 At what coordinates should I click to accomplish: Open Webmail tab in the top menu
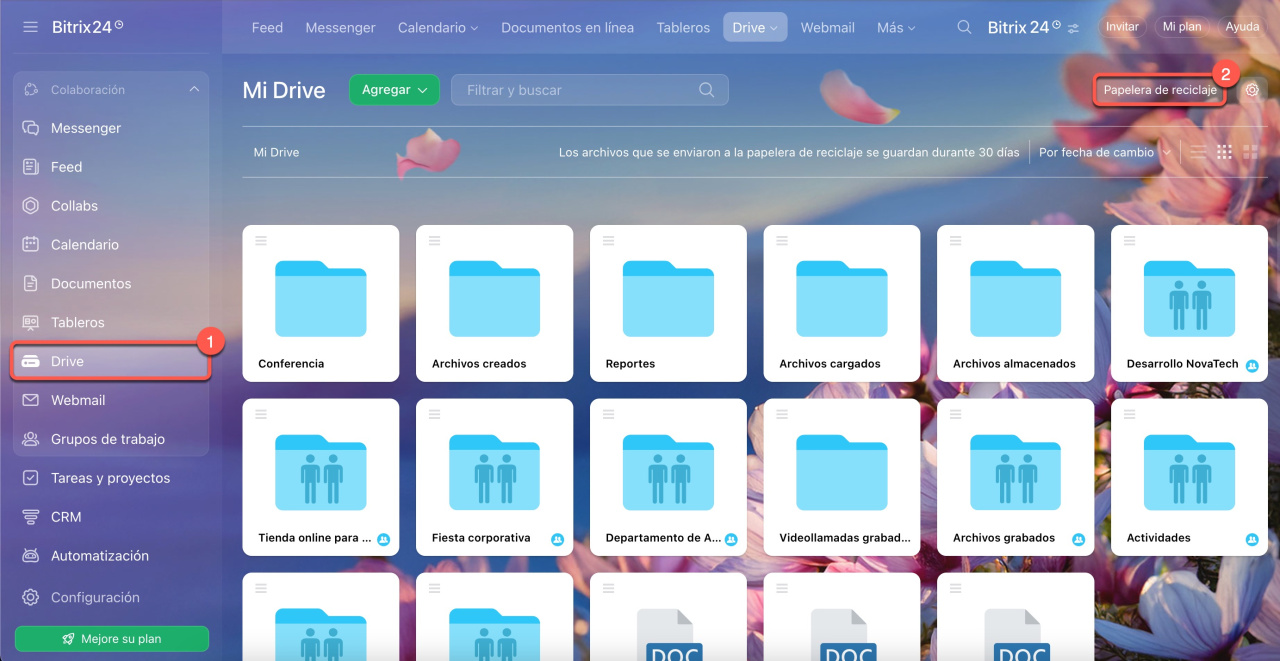pos(828,28)
